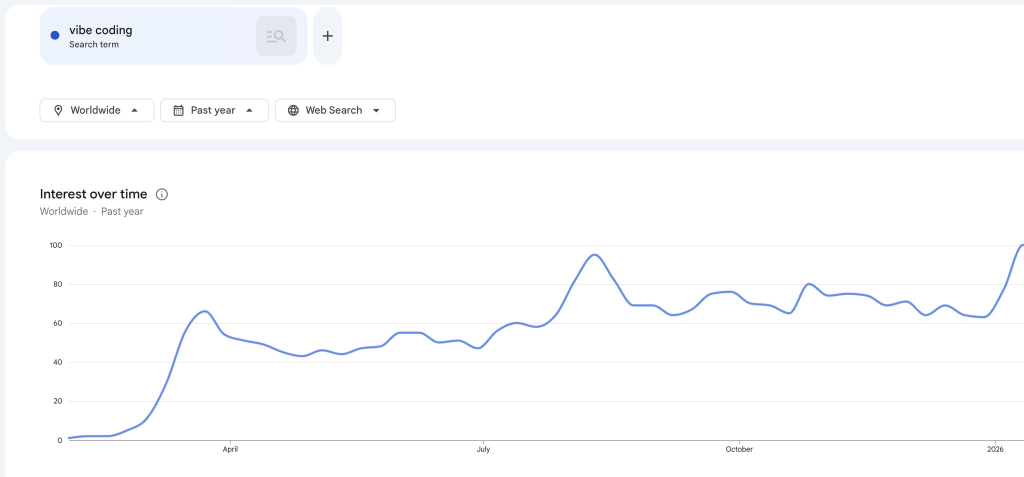
Task: Click the blue dot beside vibe coding
Action: (x=55, y=36)
